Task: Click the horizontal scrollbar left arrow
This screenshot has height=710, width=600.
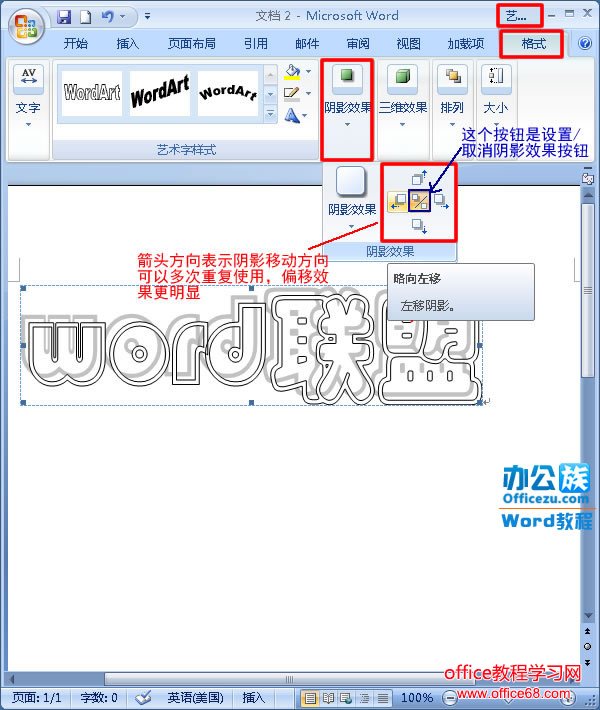Action: (x=12, y=679)
